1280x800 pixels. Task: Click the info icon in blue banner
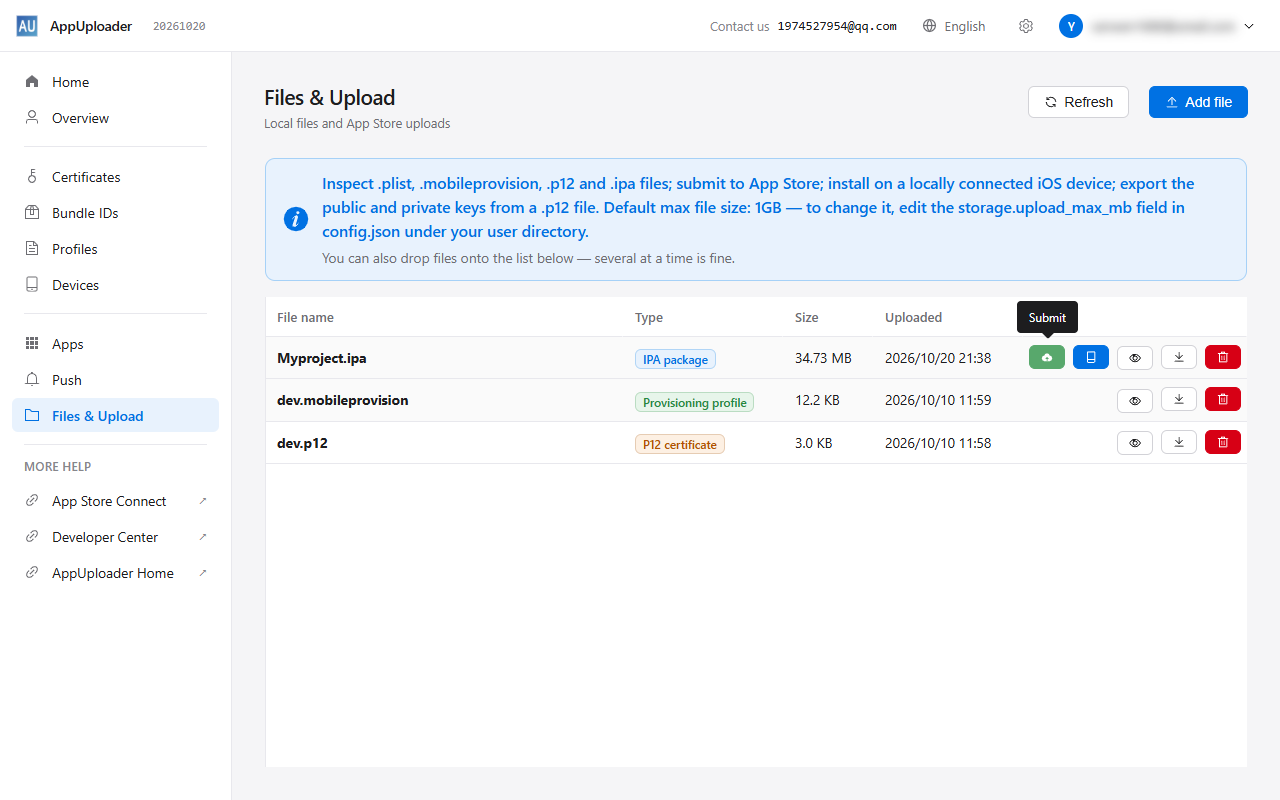[296, 219]
